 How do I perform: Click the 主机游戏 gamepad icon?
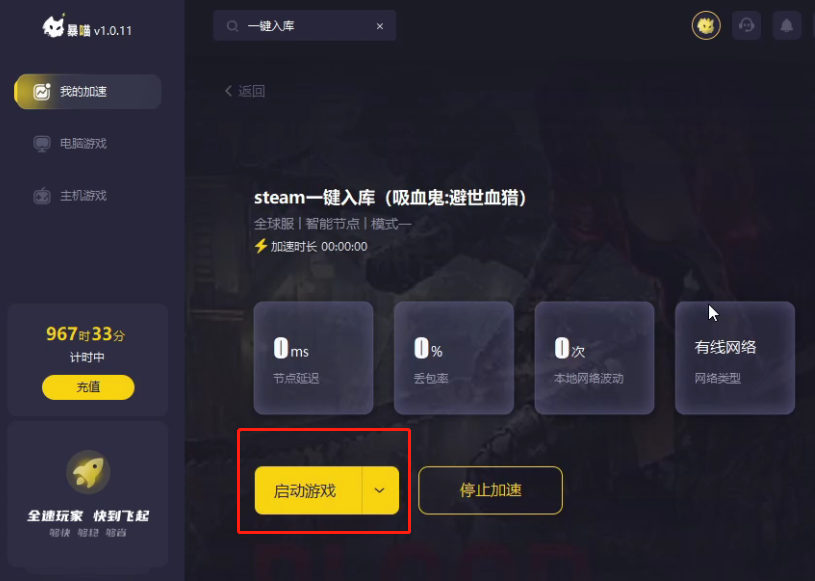tap(42, 196)
